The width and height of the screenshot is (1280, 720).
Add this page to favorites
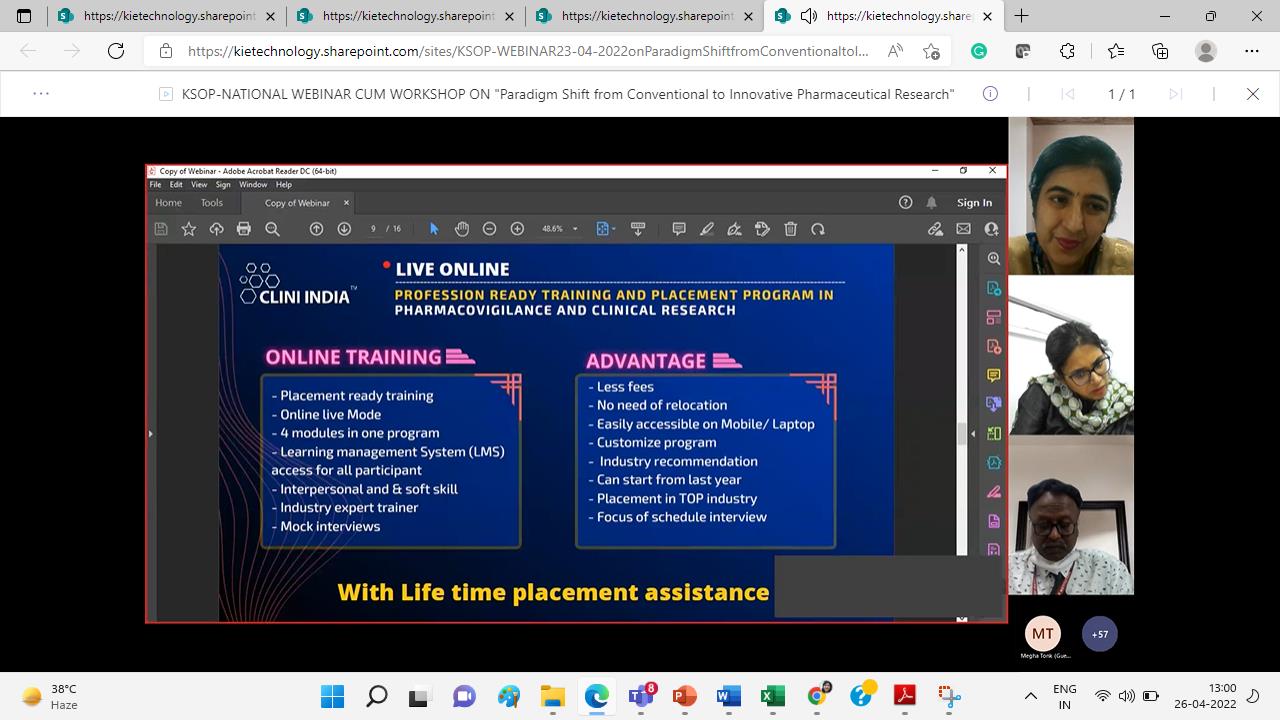(x=932, y=51)
